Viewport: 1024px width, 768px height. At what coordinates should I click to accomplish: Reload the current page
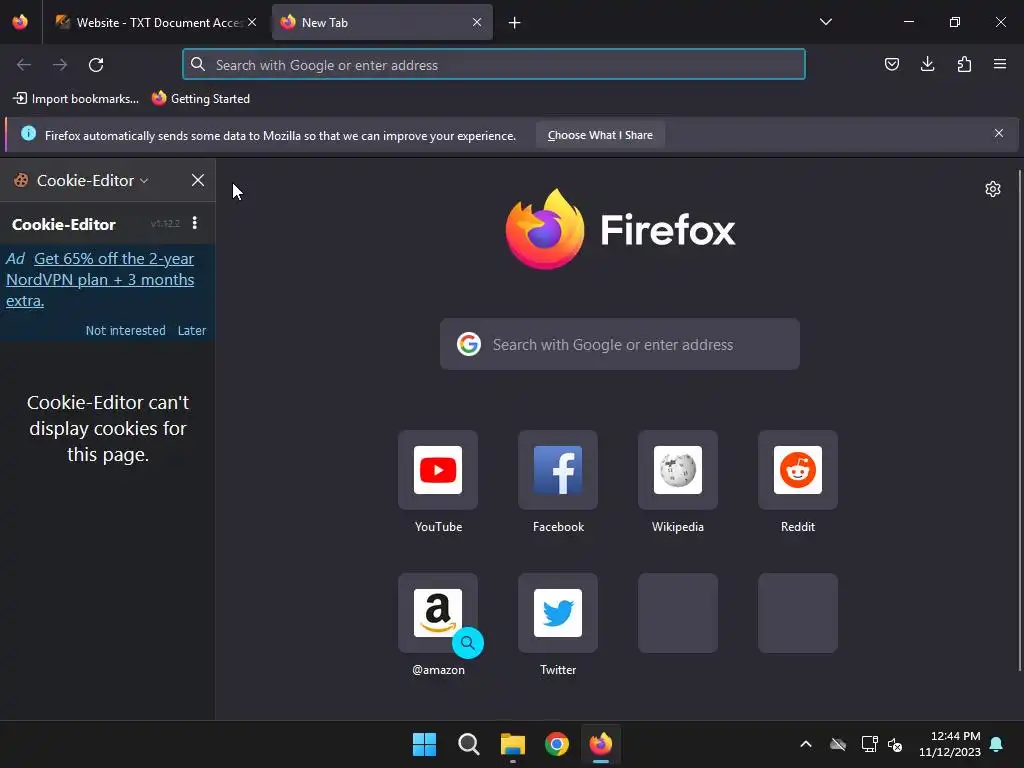(96, 65)
